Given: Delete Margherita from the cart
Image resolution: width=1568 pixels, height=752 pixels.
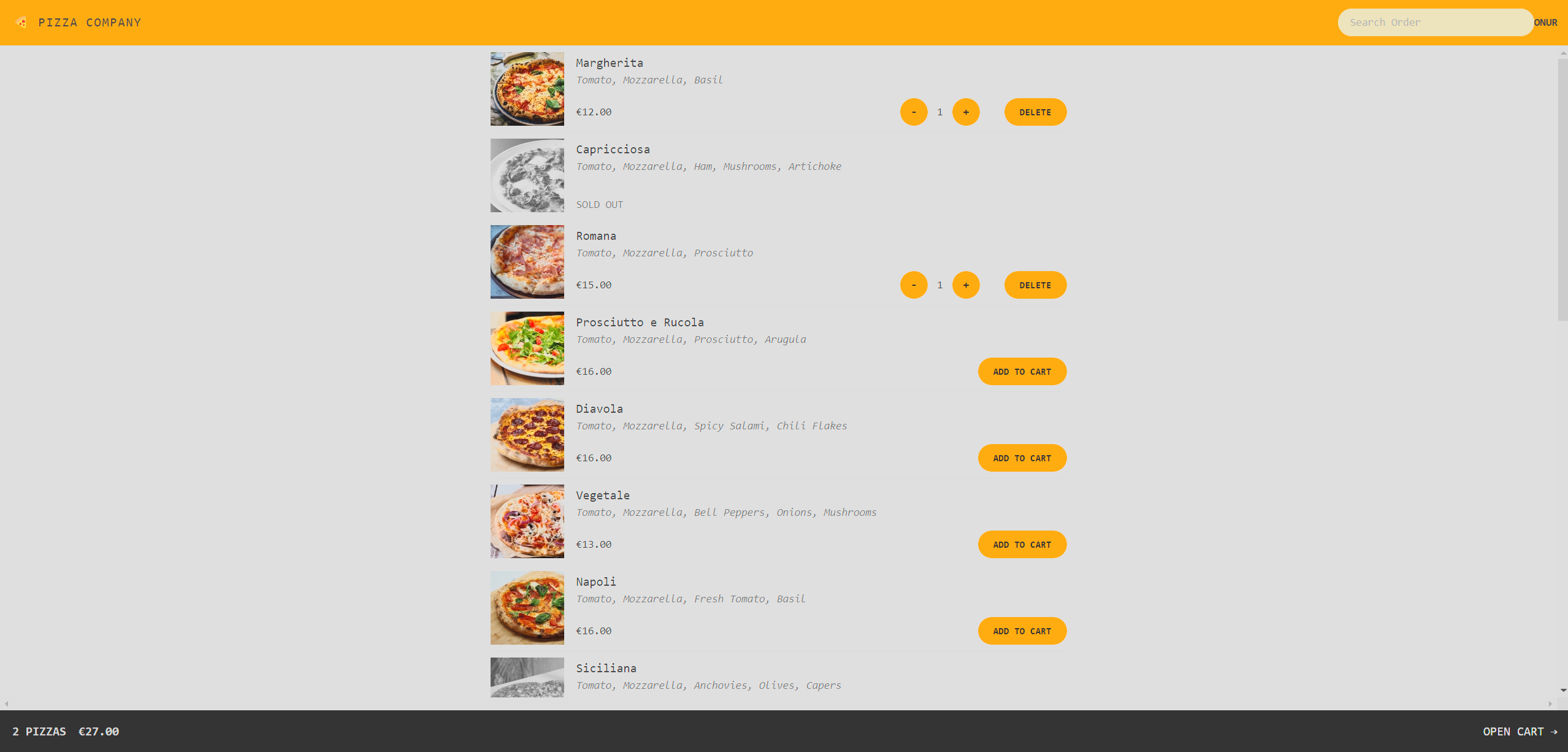Looking at the screenshot, I should (x=1035, y=112).
